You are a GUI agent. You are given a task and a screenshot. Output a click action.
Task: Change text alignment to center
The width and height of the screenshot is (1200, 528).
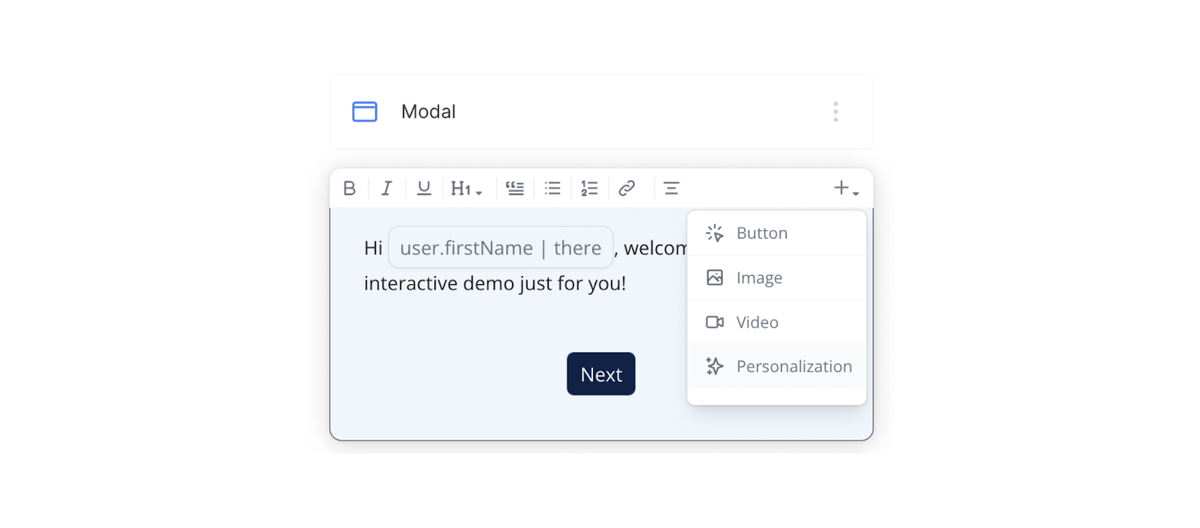pyautogui.click(x=671, y=188)
